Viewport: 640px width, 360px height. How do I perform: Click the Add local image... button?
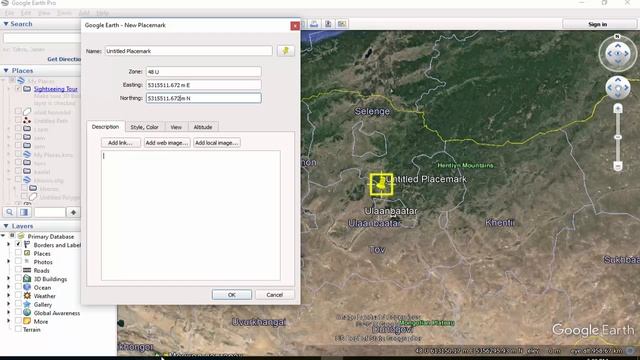[216, 143]
